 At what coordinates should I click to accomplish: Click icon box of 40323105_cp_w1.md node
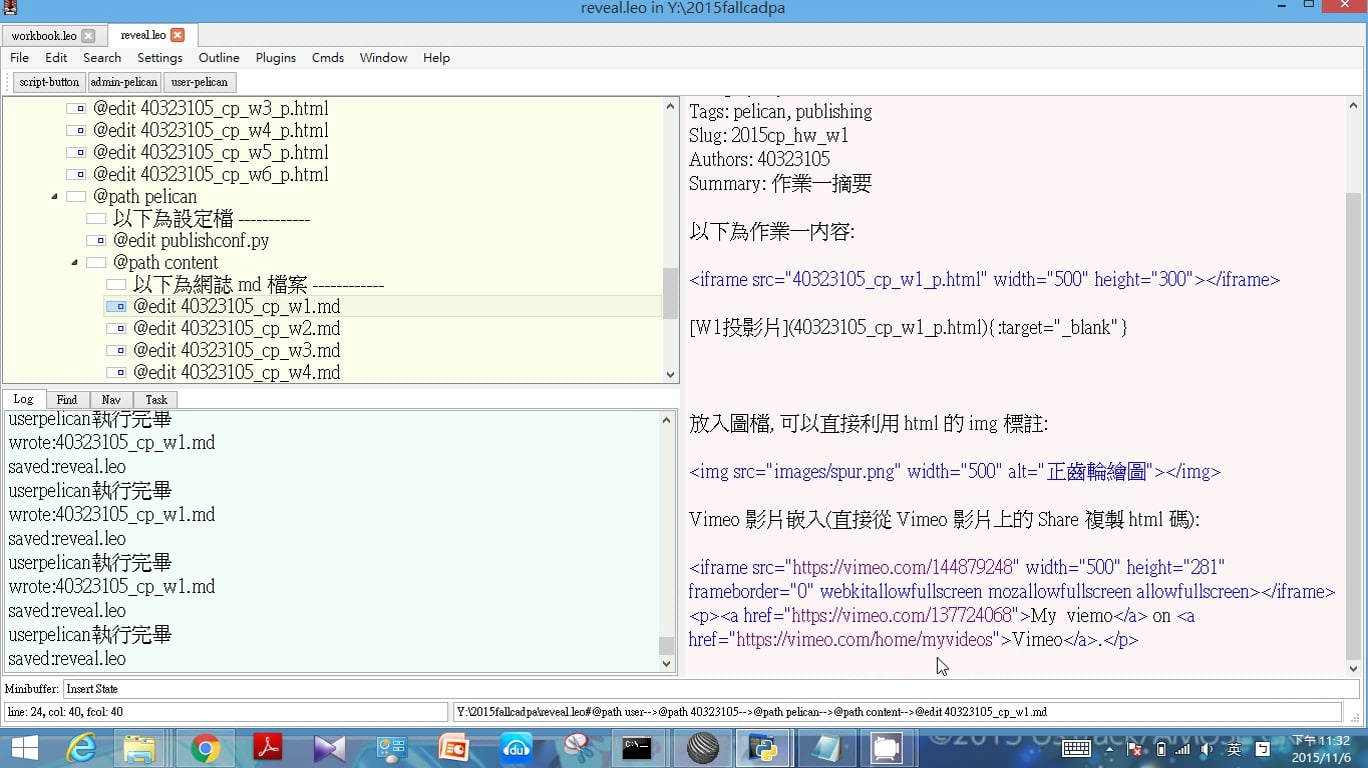point(116,306)
